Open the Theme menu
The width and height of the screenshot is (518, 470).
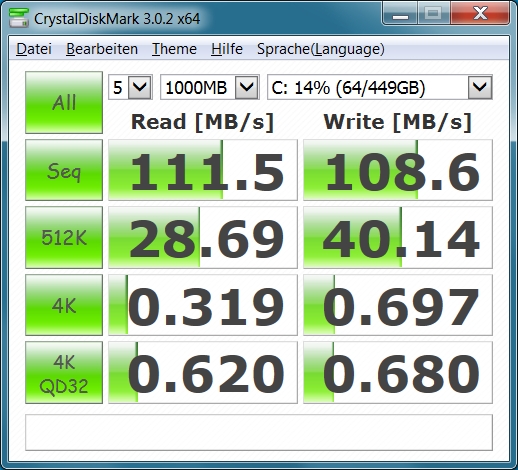(174, 49)
